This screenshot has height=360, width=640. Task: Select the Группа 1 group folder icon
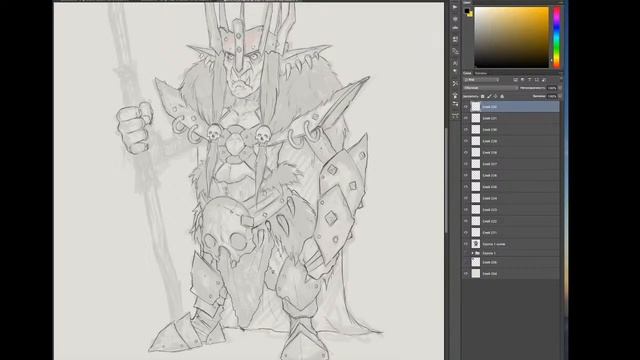click(477, 253)
